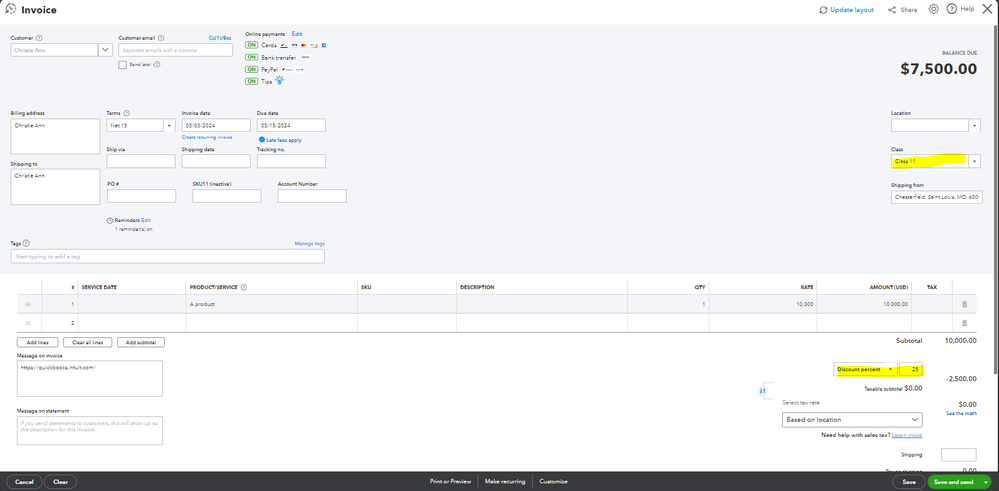The width and height of the screenshot is (999, 491).
Task: Toggle the PayPal ON switch
Action: pos(252,69)
